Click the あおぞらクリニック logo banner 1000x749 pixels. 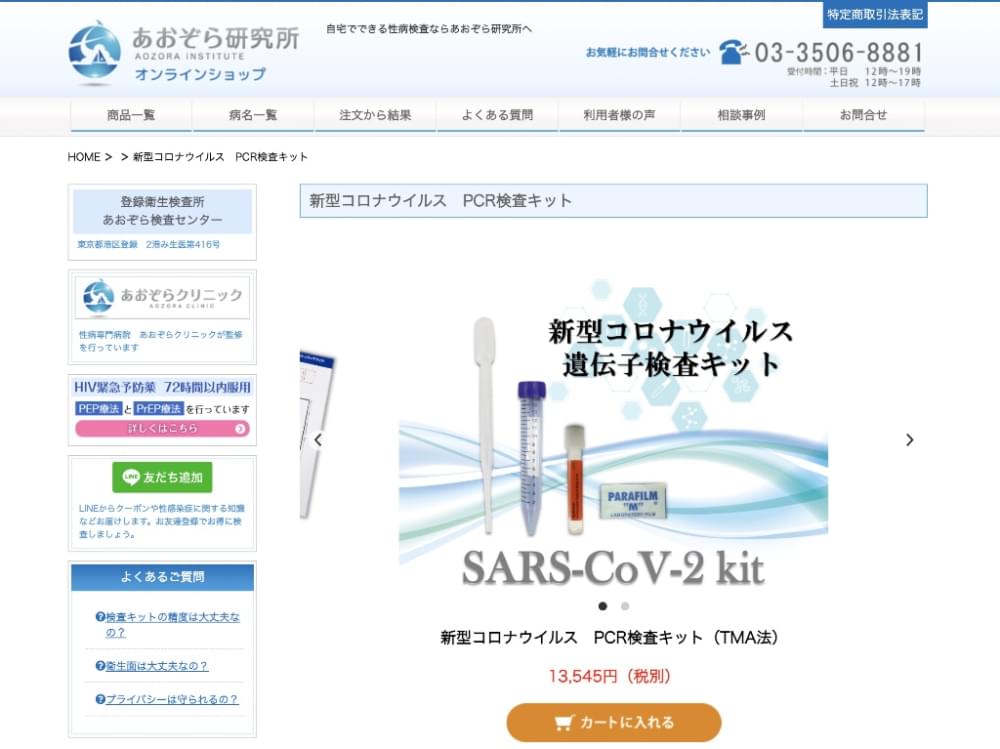coord(162,297)
